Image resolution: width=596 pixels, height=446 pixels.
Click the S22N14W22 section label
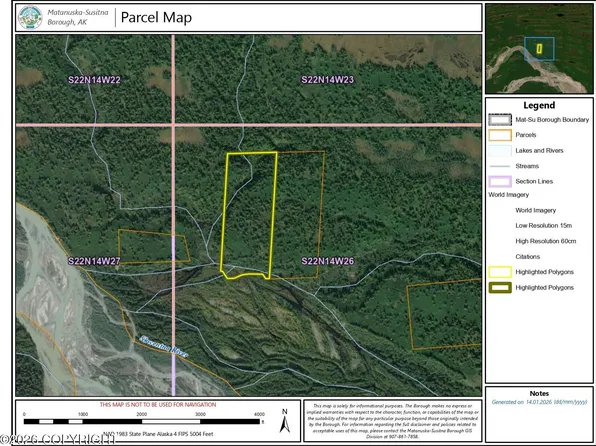[x=94, y=80]
